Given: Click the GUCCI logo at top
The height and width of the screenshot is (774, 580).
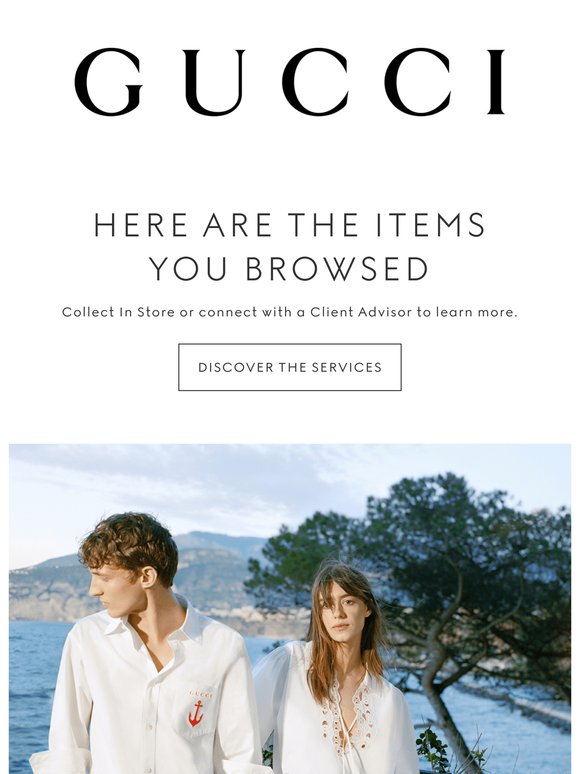Looking at the screenshot, I should point(290,82).
